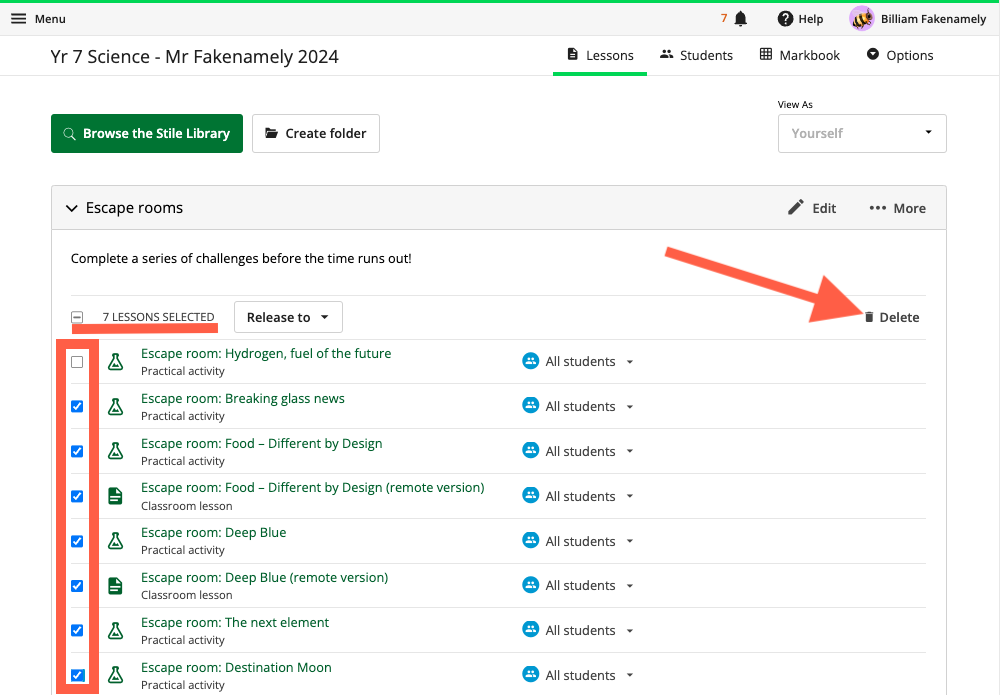Click flask icon of The next element
This screenshot has width=1000, height=695.
tap(115, 631)
